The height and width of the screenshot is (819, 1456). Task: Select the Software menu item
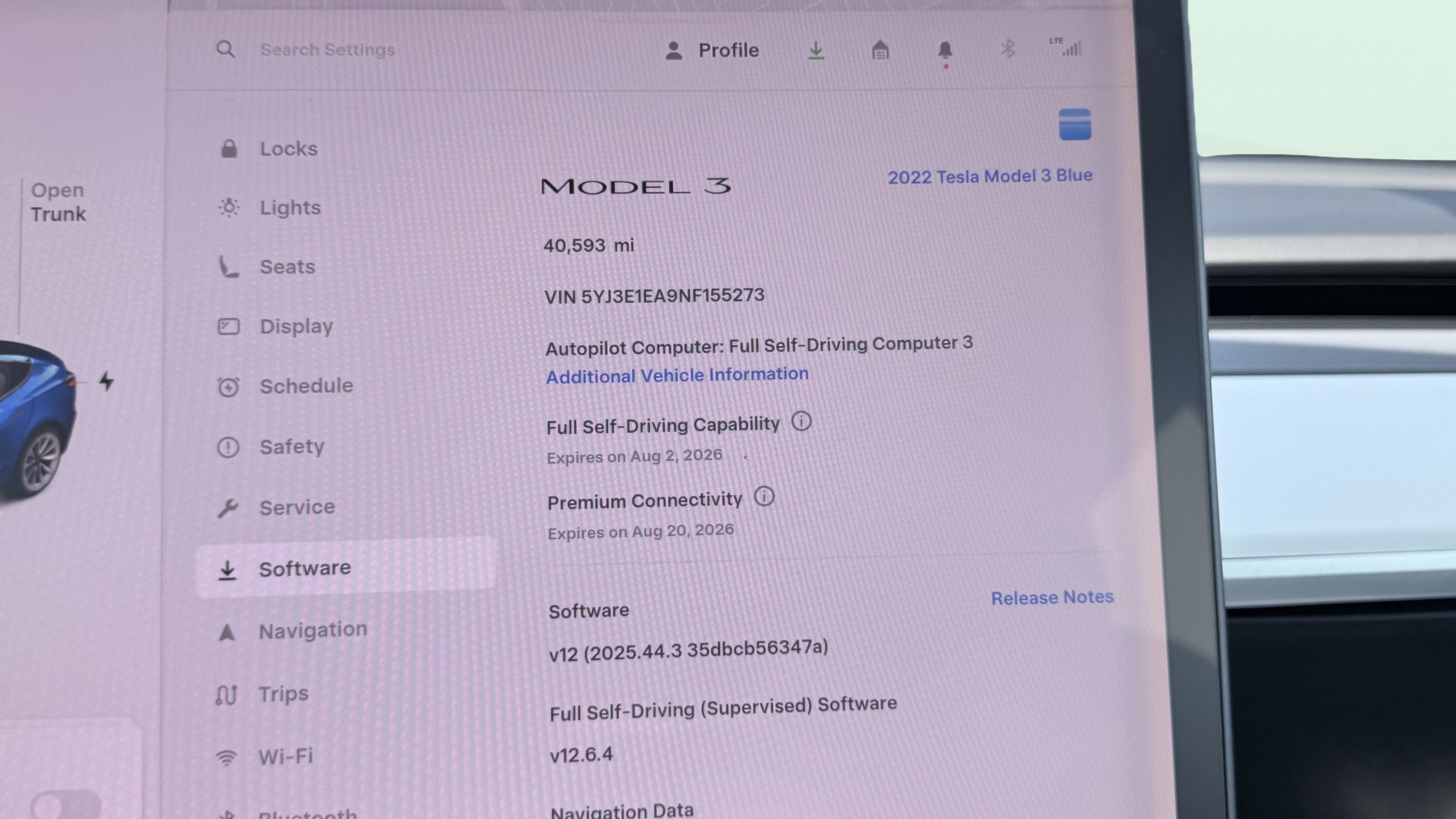pyautogui.click(x=346, y=568)
